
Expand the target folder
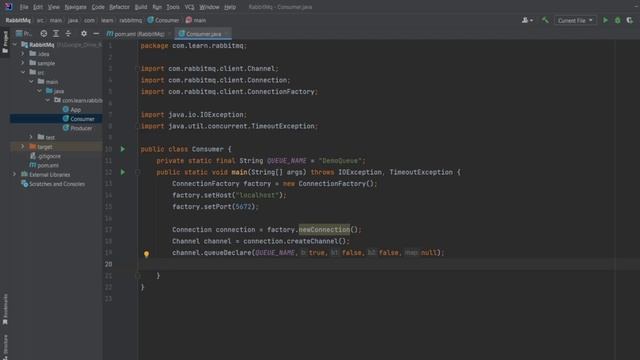23,147
